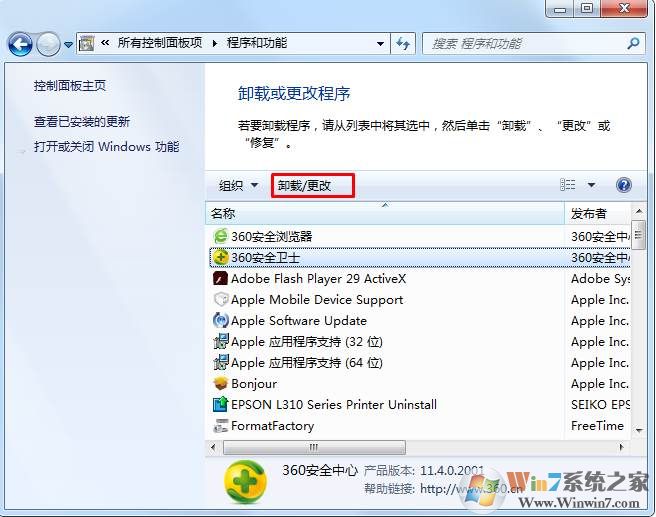Select the Bonjour entry
The width and height of the screenshot is (656, 517).
pyautogui.click(x=254, y=384)
